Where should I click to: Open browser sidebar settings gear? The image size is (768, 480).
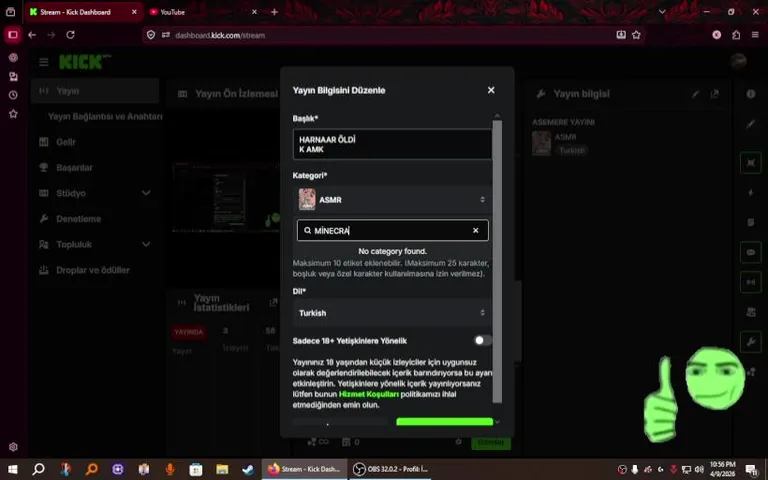[x=13, y=447]
